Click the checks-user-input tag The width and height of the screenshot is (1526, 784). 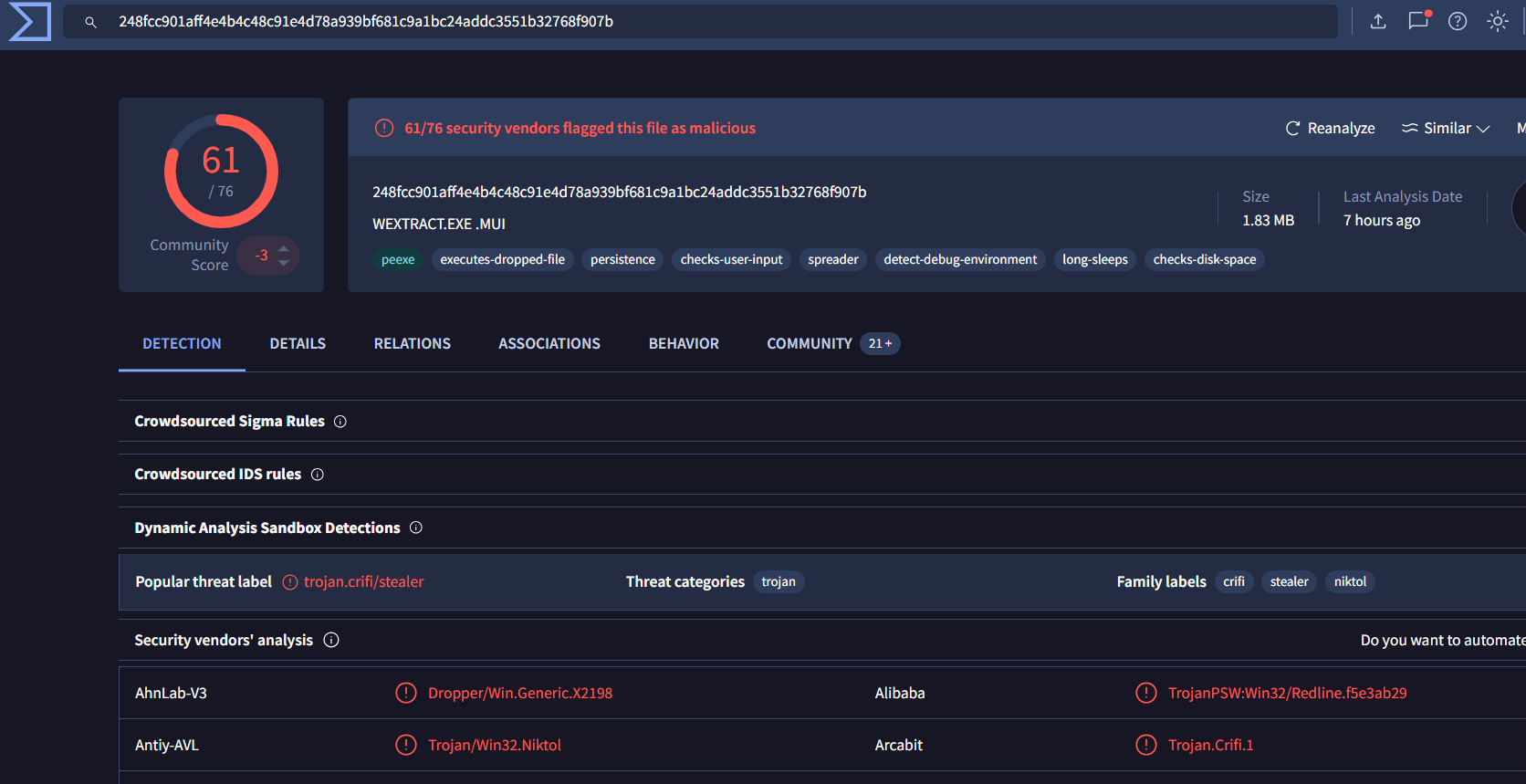click(732, 260)
